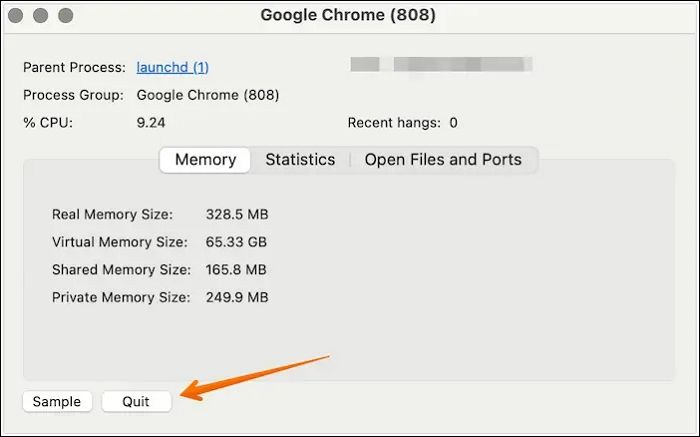Image resolution: width=700 pixels, height=437 pixels.
Task: Click the window zoom button
Action: (x=66, y=16)
